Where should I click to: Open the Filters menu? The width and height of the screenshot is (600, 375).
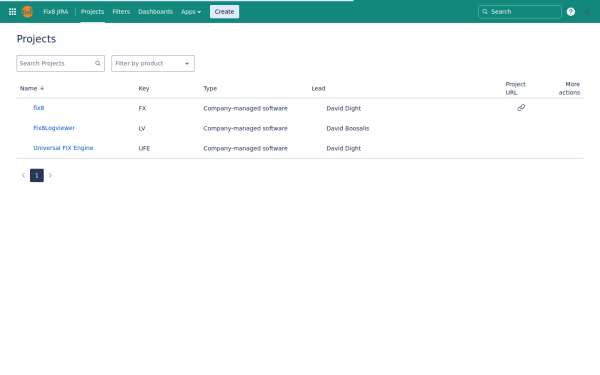click(121, 12)
